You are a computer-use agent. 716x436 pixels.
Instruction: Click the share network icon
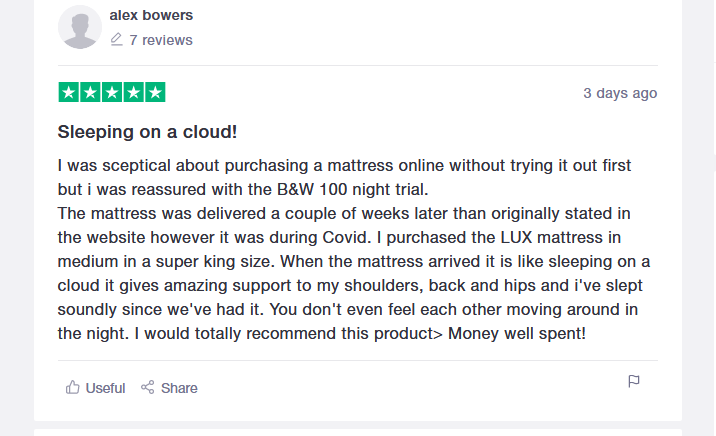(147, 388)
